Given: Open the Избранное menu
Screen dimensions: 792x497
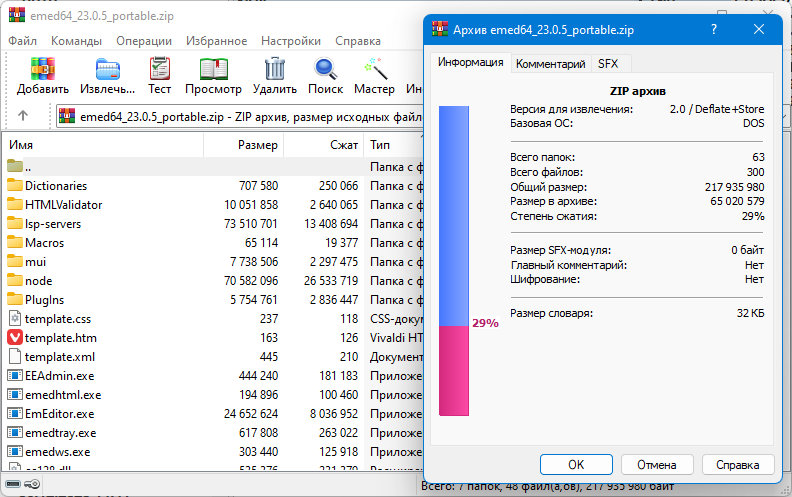Looking at the screenshot, I should pos(217,41).
